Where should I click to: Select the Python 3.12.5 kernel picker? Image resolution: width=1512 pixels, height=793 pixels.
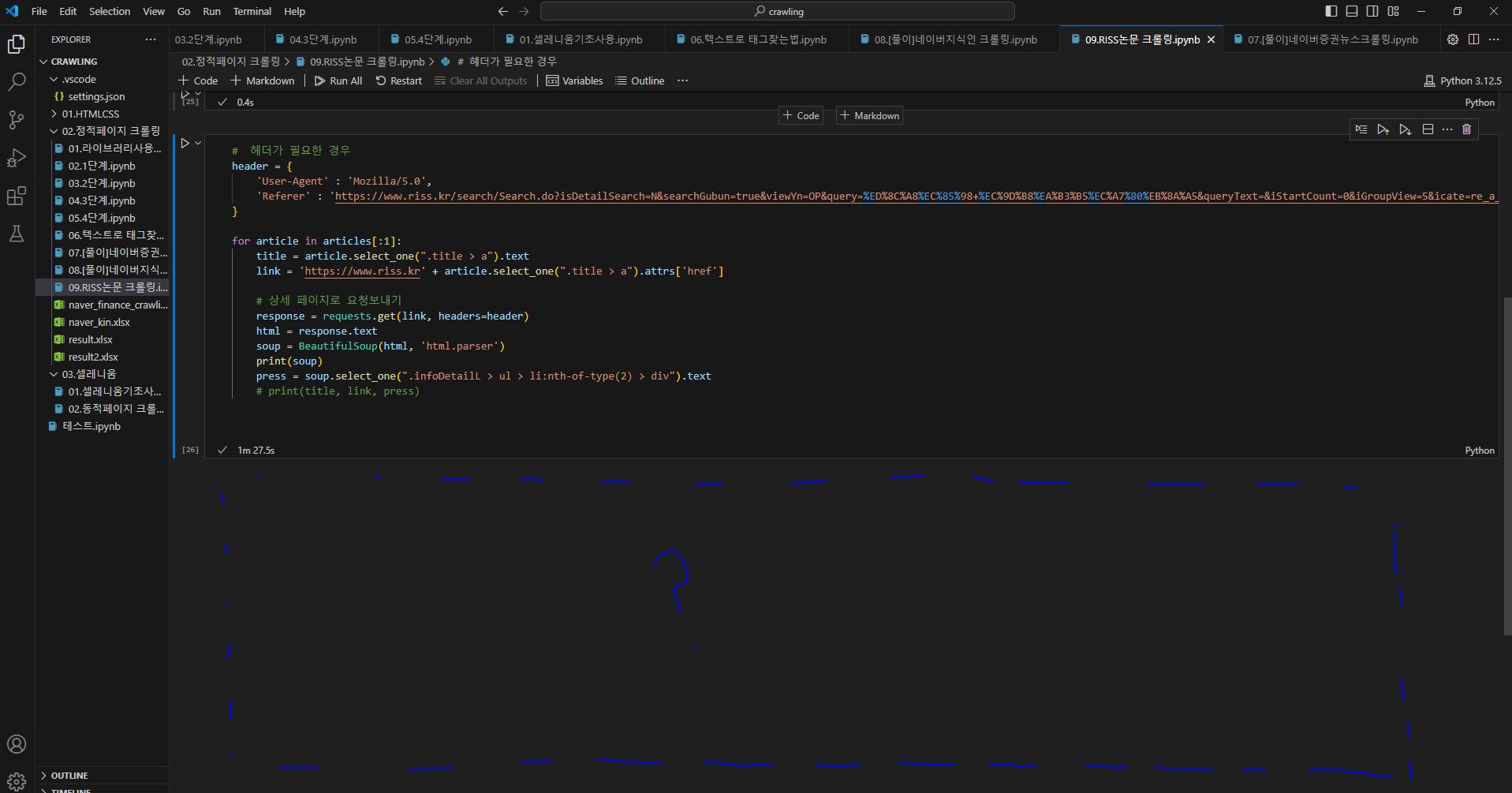coord(1462,80)
